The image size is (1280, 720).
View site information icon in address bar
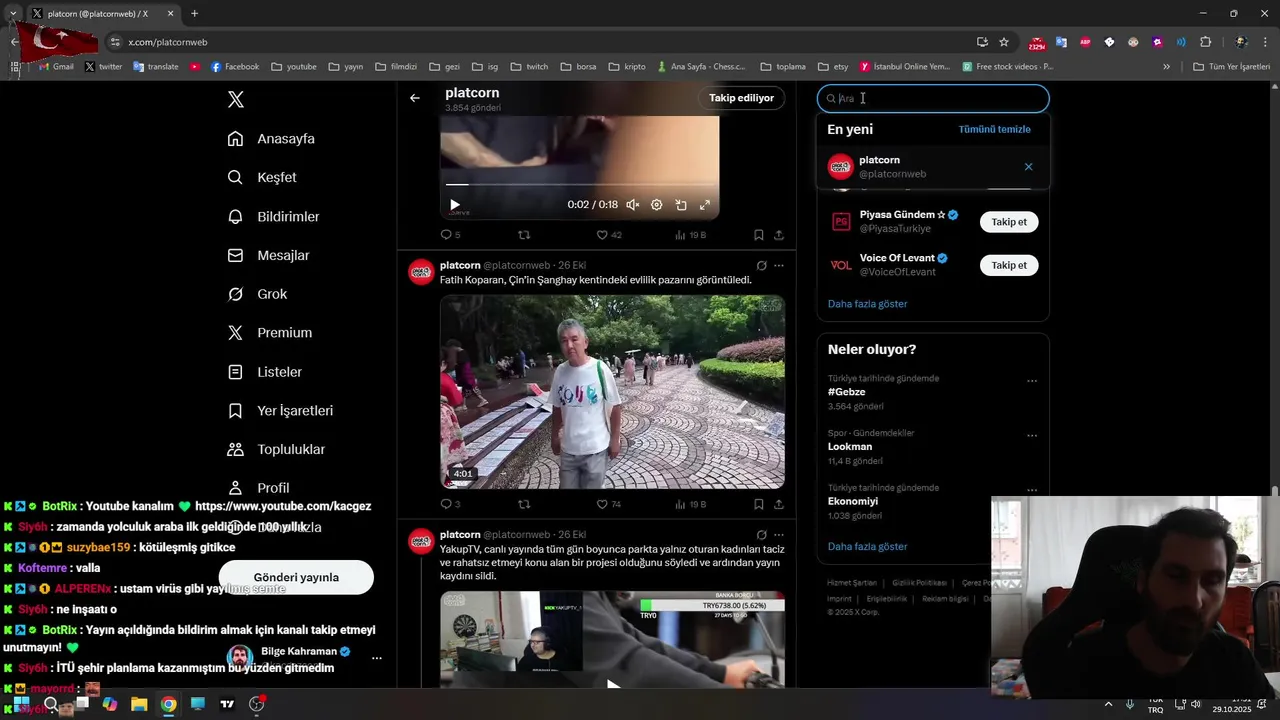(115, 42)
